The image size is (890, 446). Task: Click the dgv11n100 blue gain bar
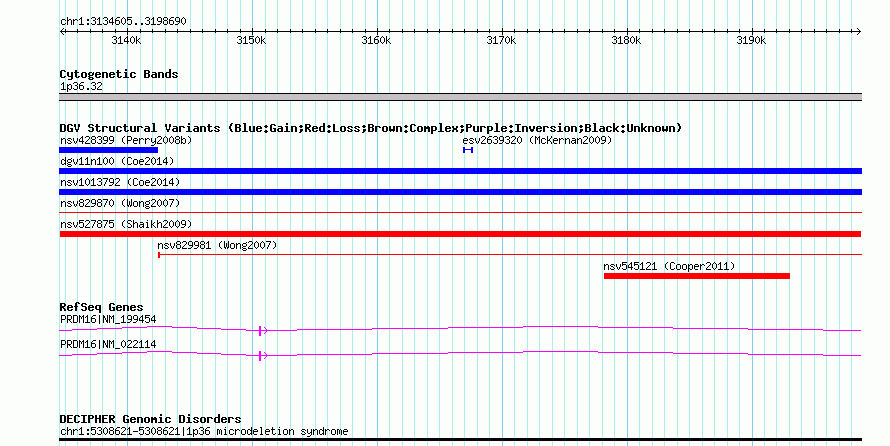tap(460, 171)
